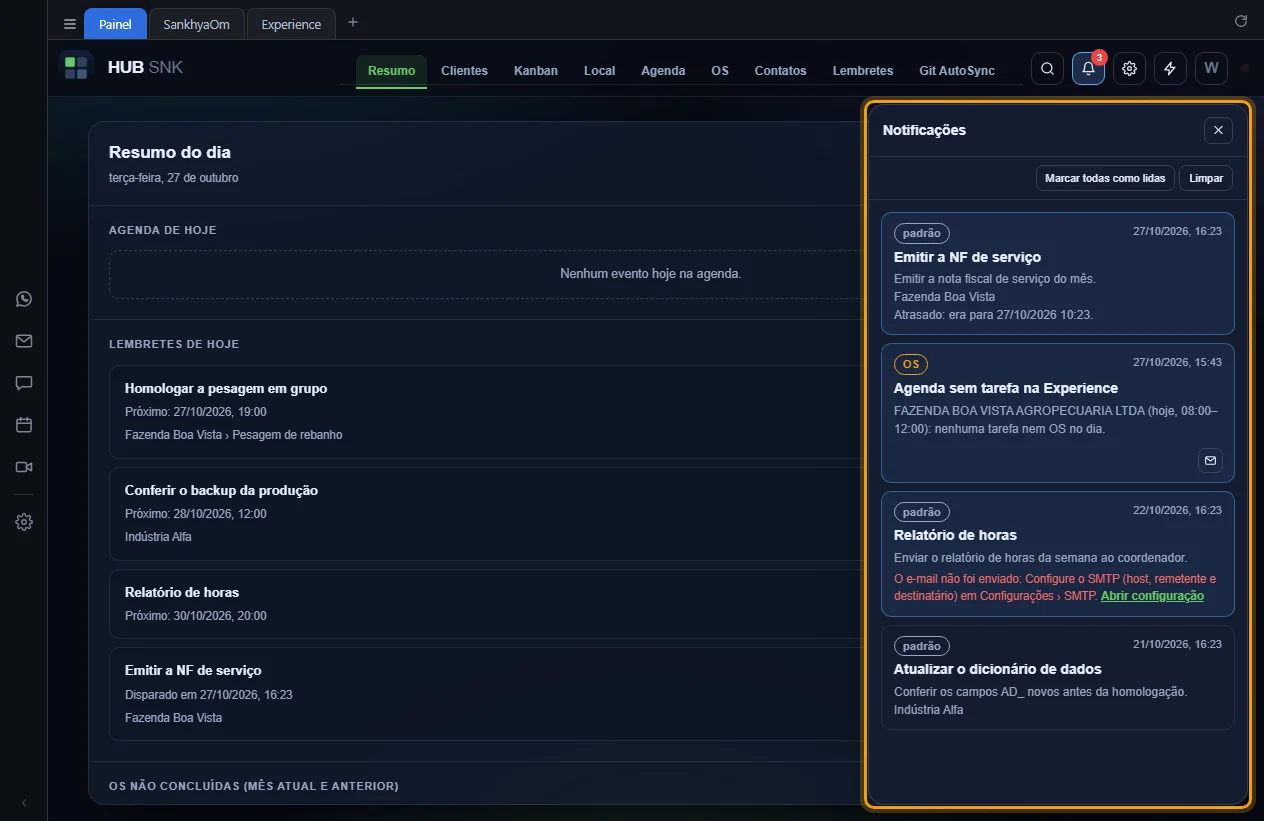Switch to the Experience tab
1264x821 pixels.
click(x=291, y=24)
